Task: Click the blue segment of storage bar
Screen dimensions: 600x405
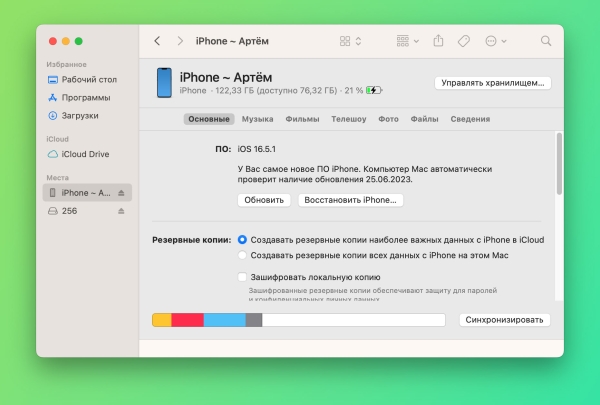Action: click(224, 320)
